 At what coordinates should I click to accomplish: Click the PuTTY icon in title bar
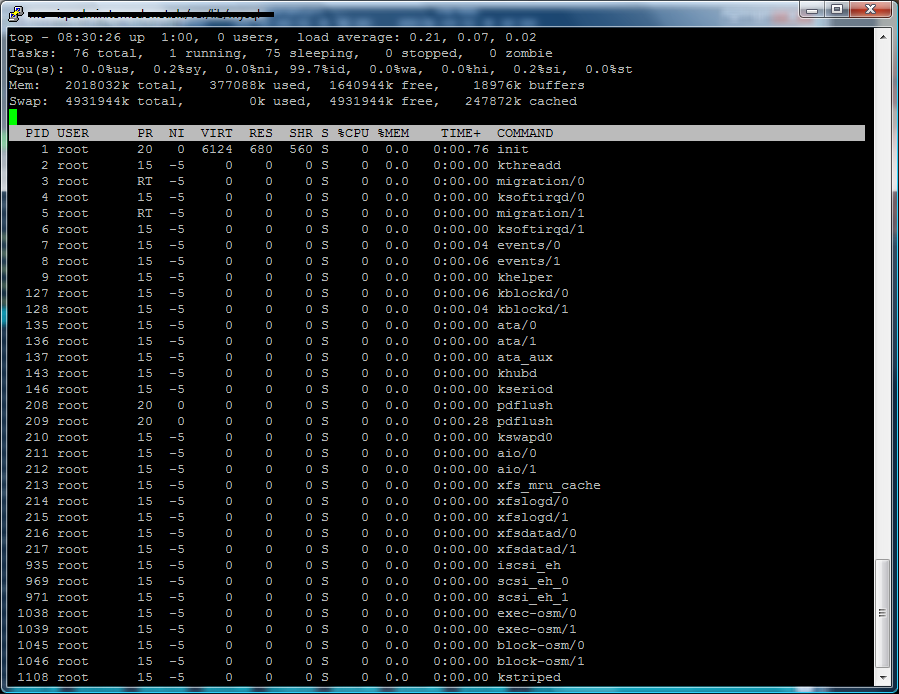click(x=17, y=13)
